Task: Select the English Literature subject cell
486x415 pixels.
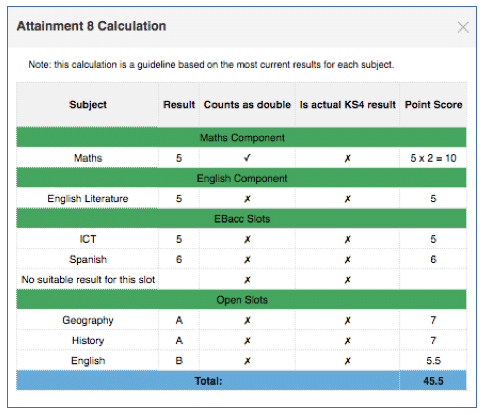Action: 88,199
